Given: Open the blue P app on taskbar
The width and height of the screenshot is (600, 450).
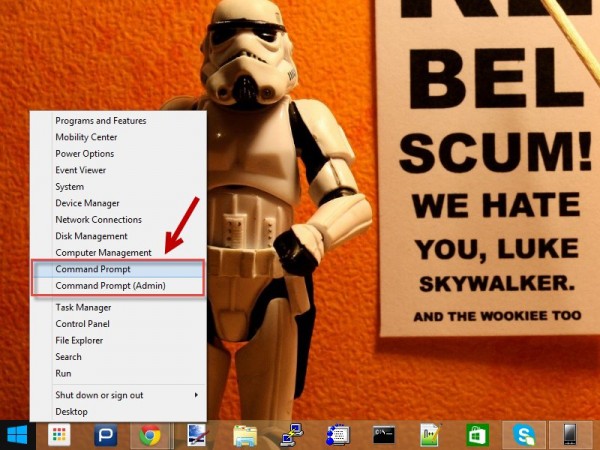Looking at the screenshot, I should [x=105, y=435].
